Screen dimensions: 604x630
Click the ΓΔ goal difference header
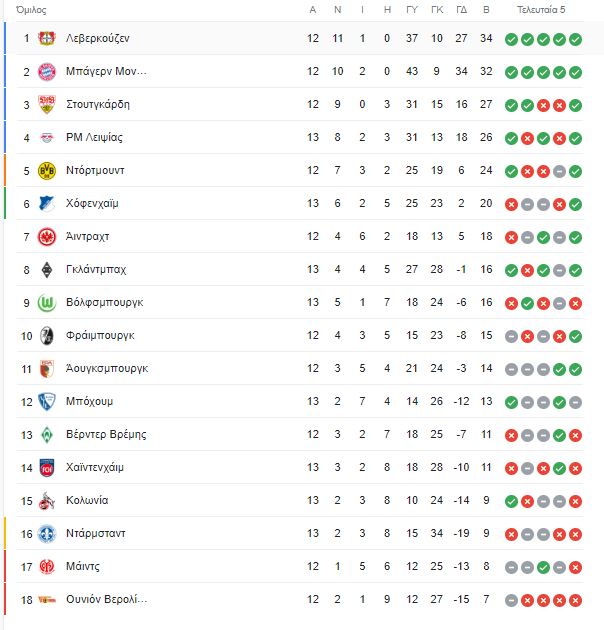[x=461, y=10]
